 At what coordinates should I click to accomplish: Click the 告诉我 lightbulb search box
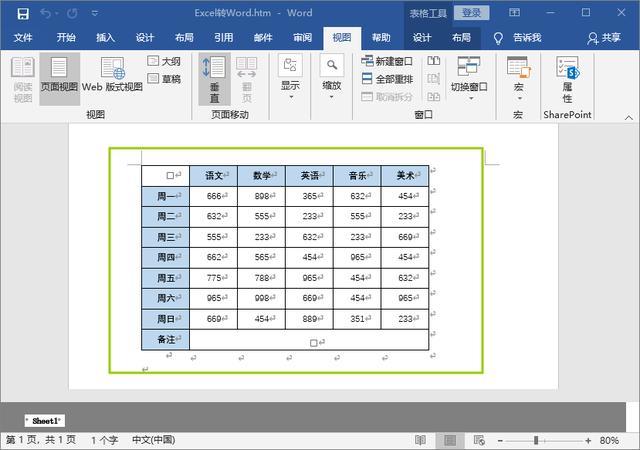(517, 38)
